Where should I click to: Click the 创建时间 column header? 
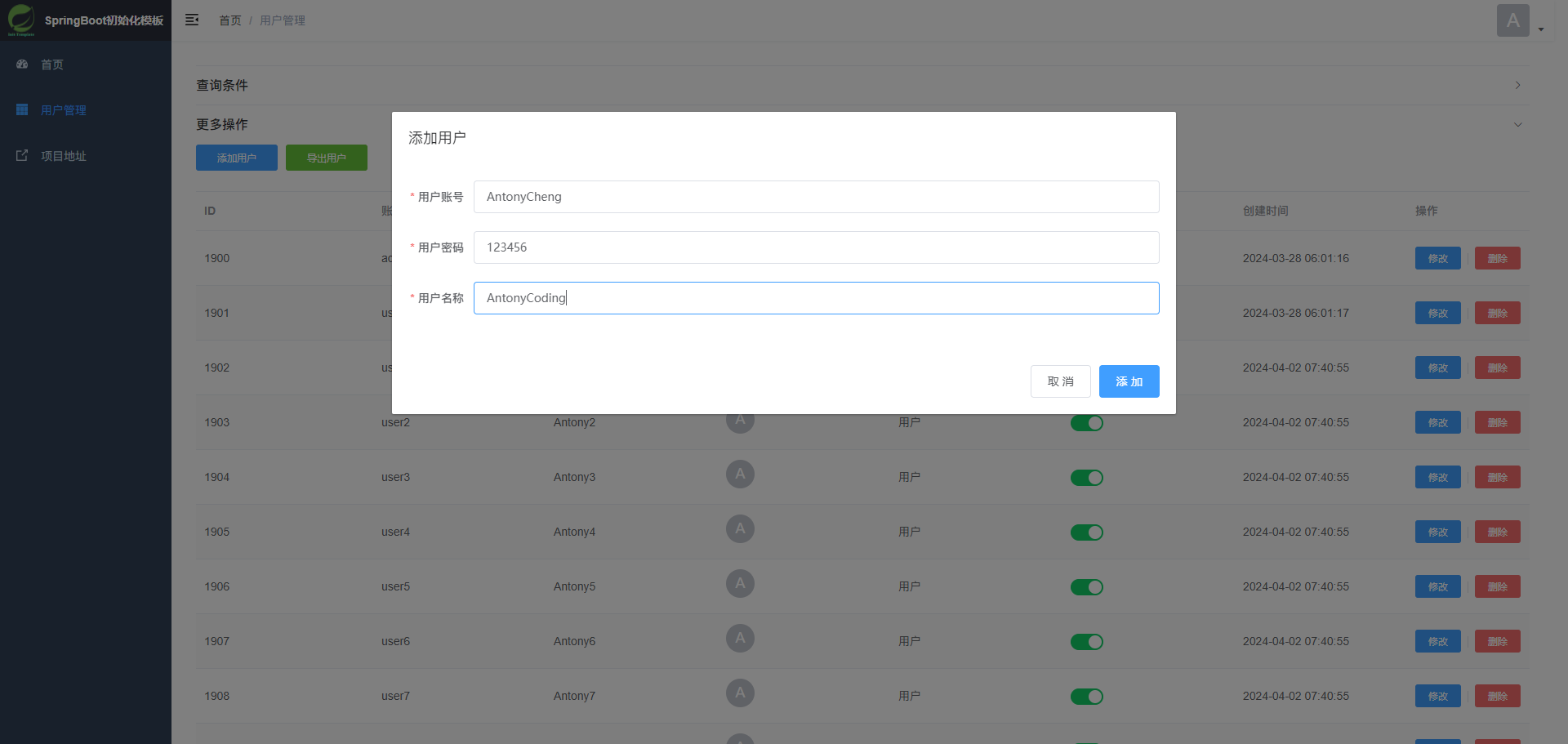[1266, 211]
